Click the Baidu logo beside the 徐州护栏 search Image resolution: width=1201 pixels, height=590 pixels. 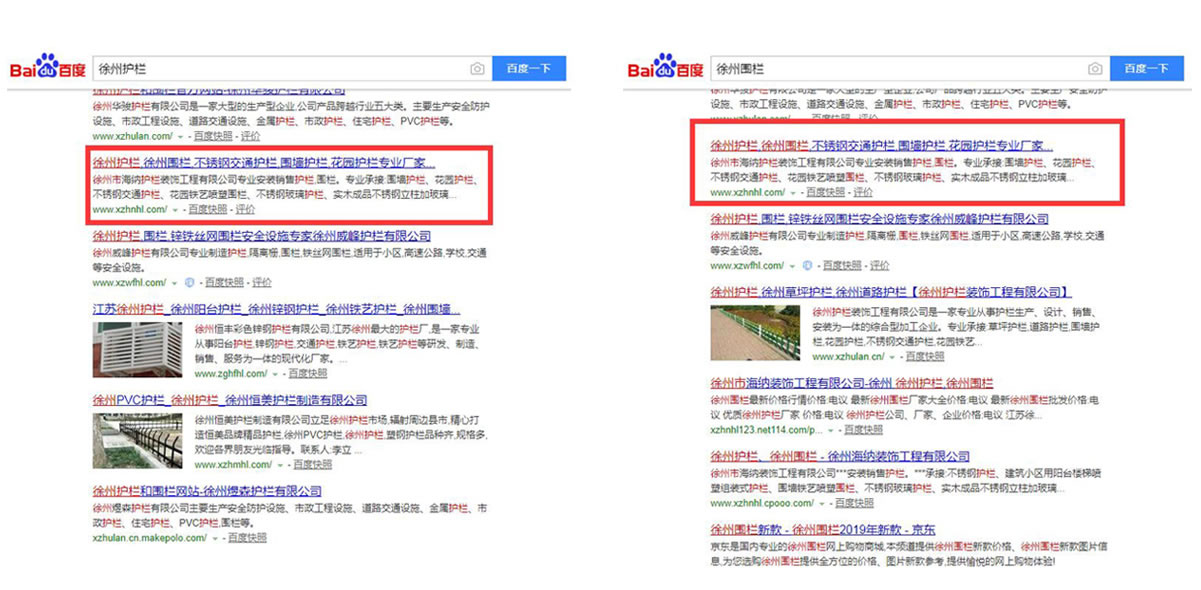click(x=47, y=68)
